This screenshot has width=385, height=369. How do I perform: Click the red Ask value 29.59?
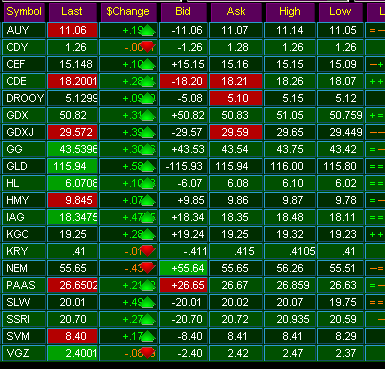[236, 132]
